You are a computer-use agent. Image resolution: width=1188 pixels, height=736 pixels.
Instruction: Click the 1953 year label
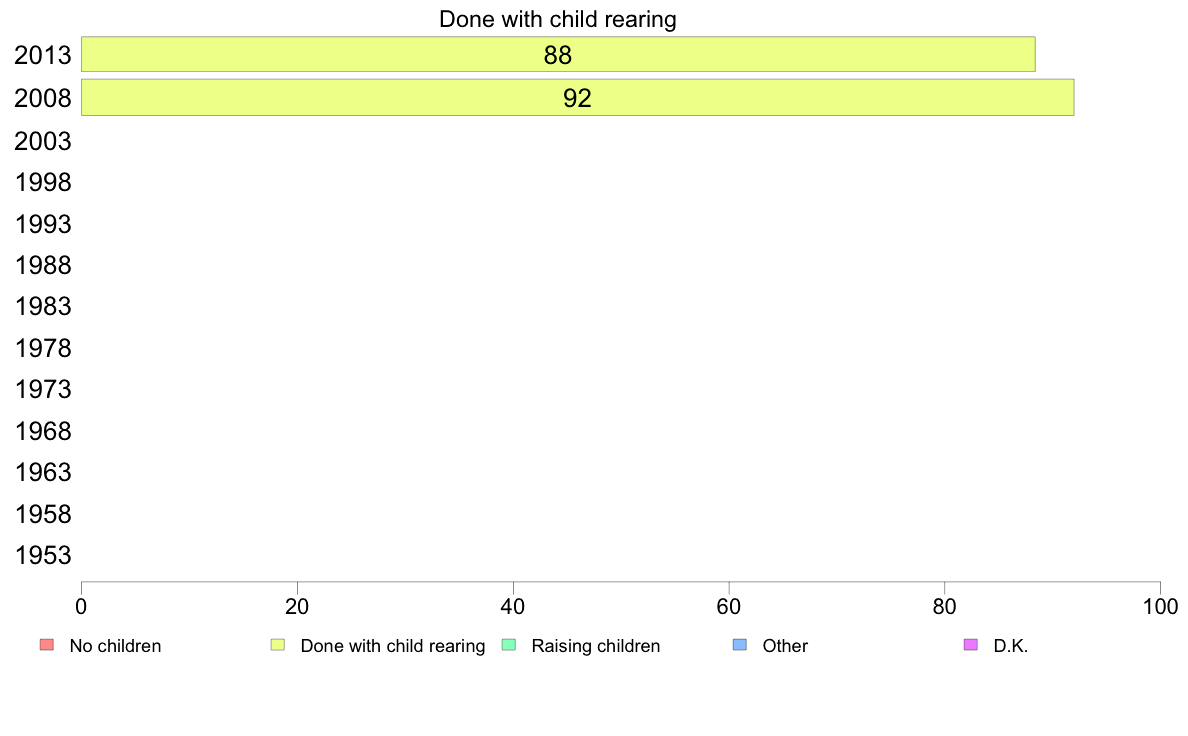pos(42,555)
